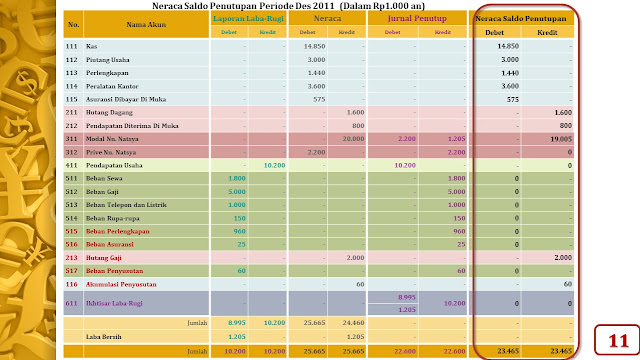Click account number '213'
640x360 pixels.
71,258
